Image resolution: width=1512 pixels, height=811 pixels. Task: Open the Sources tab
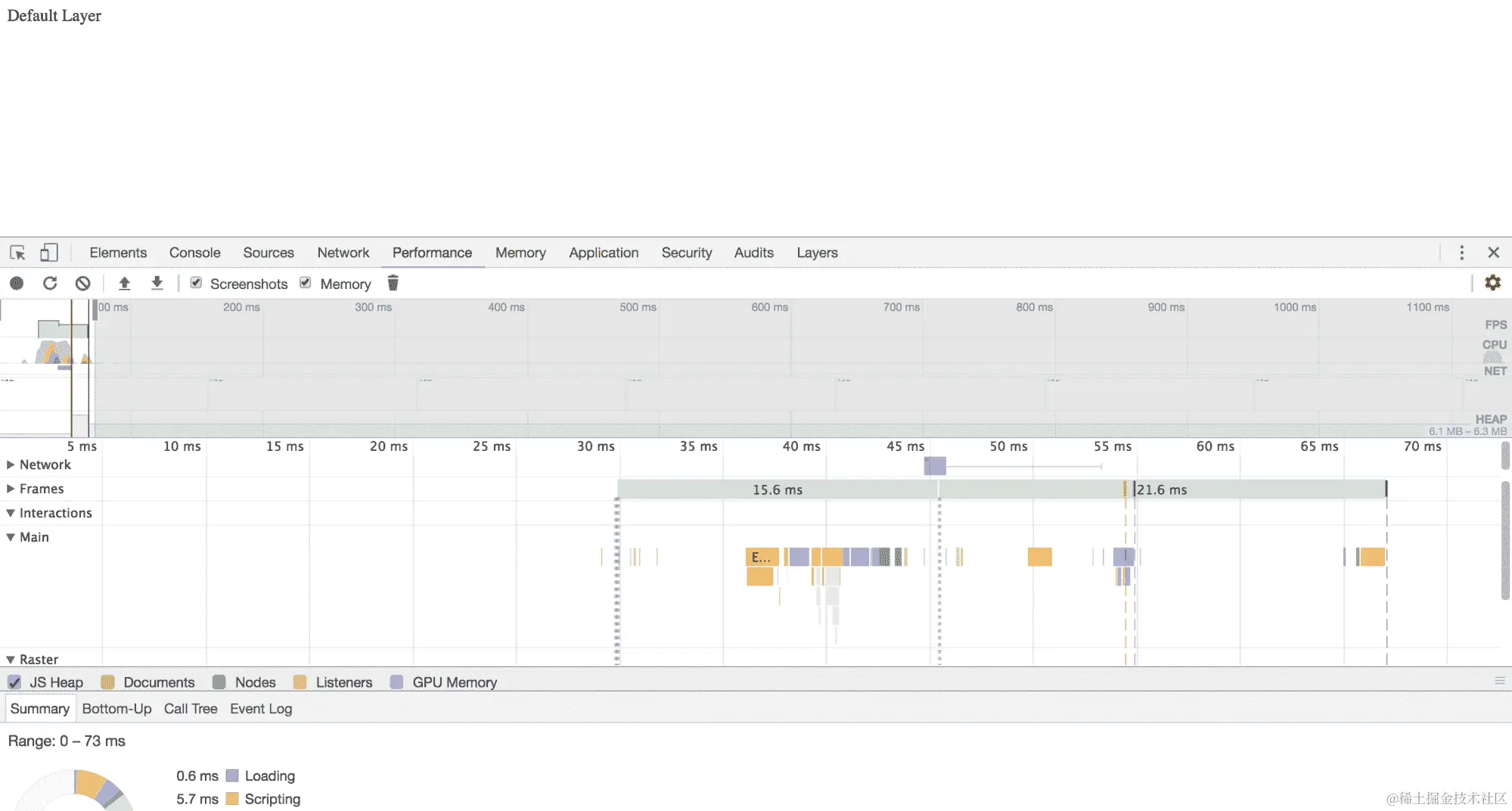[269, 253]
